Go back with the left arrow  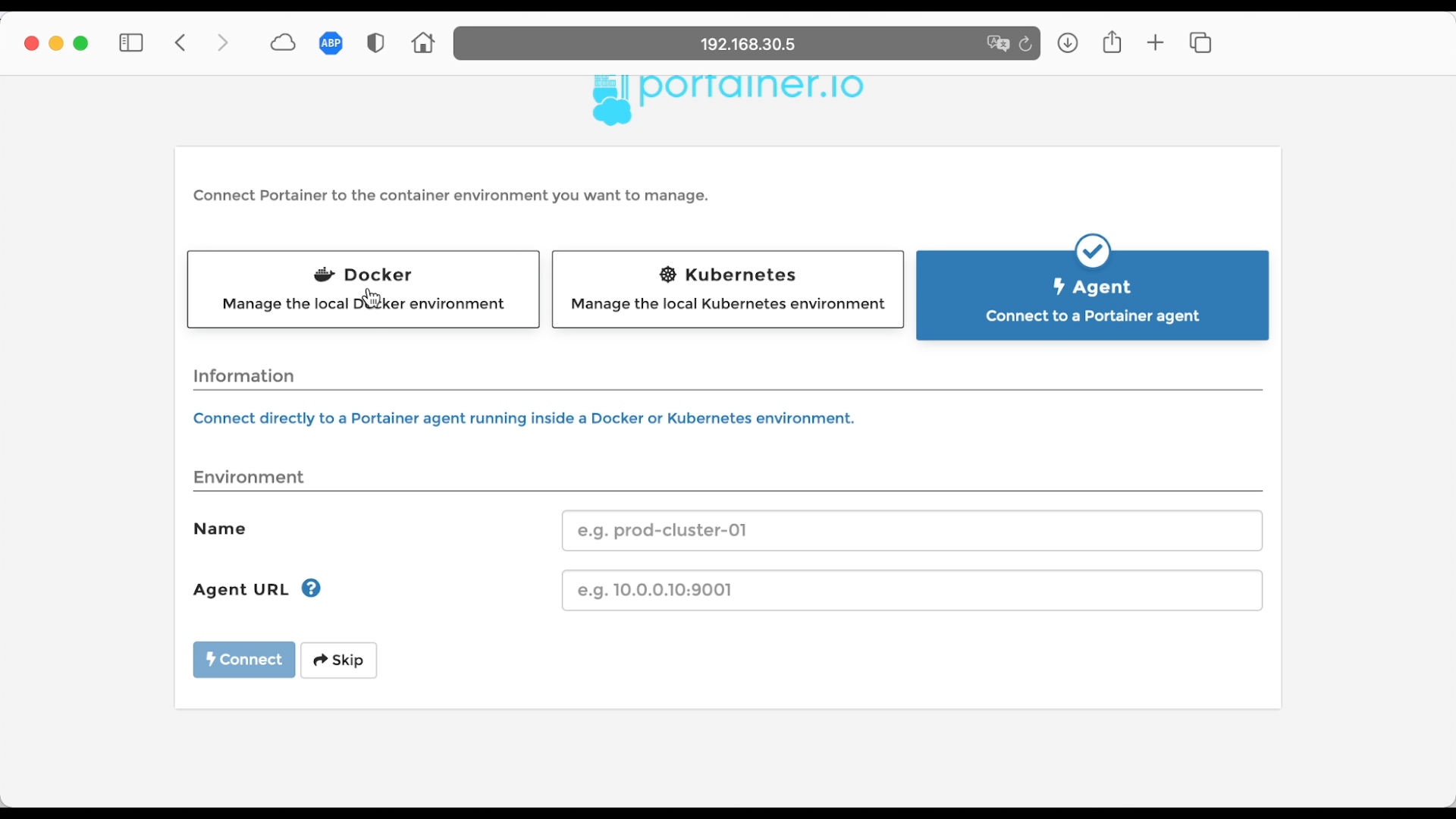[180, 43]
